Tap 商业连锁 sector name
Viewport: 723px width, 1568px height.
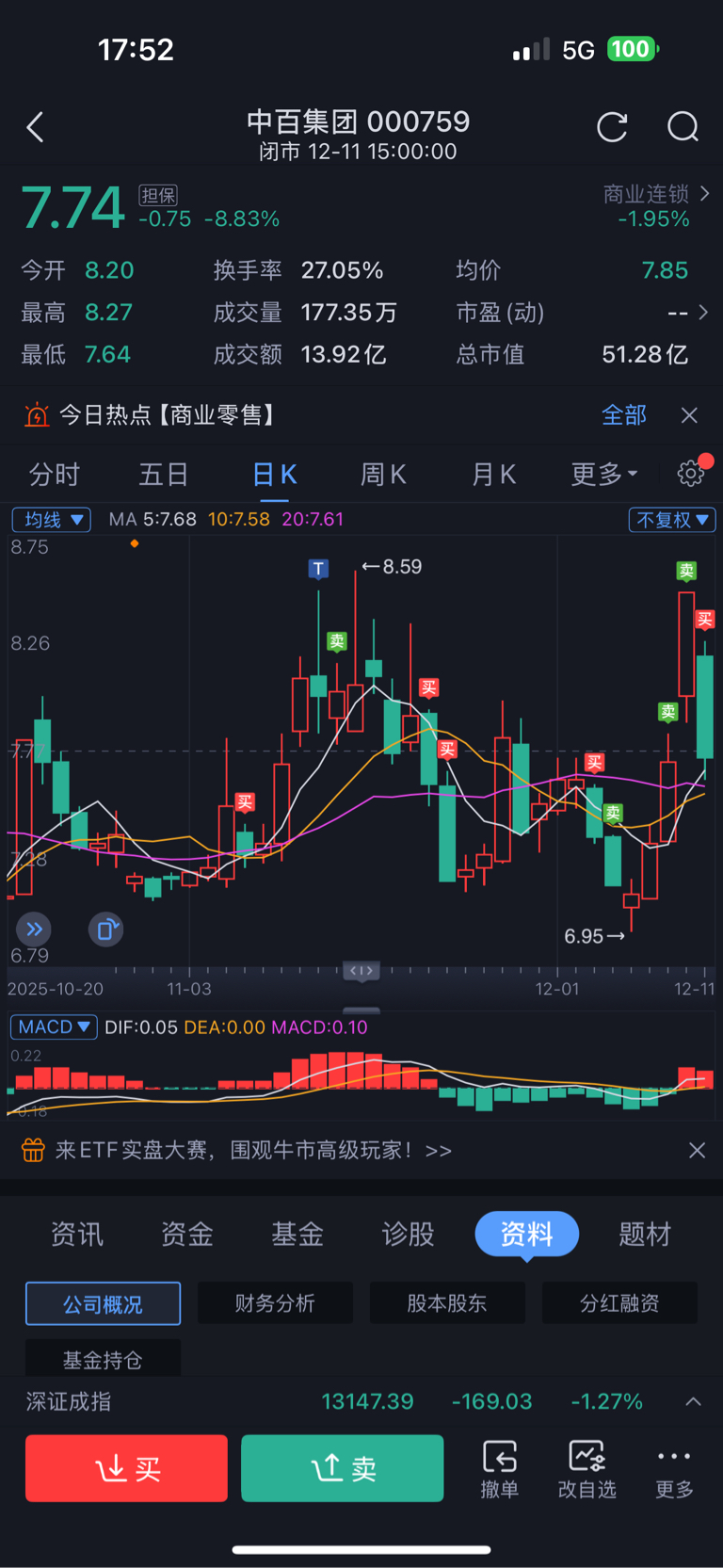[x=646, y=194]
